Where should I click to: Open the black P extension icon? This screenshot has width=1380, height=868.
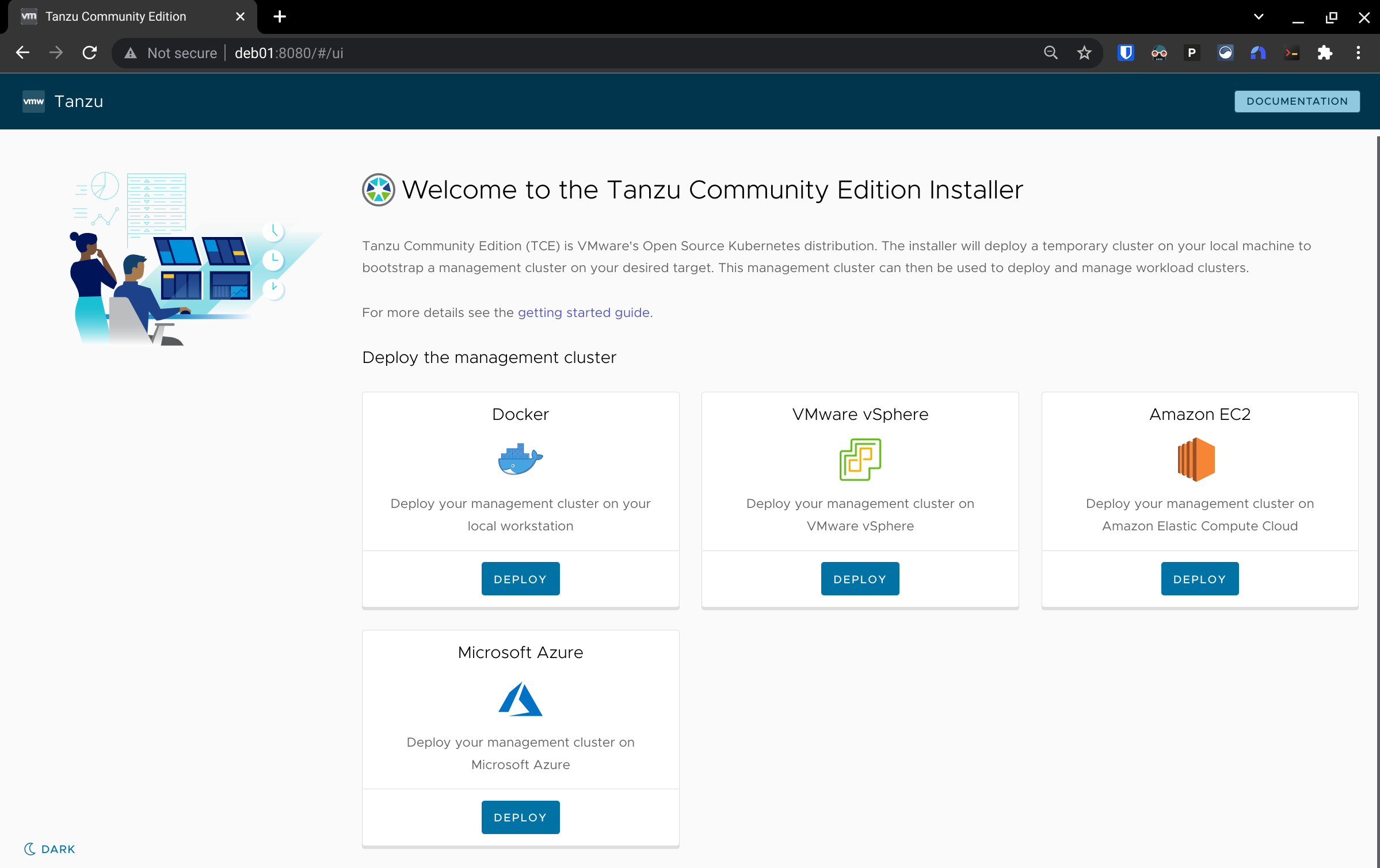[1192, 53]
